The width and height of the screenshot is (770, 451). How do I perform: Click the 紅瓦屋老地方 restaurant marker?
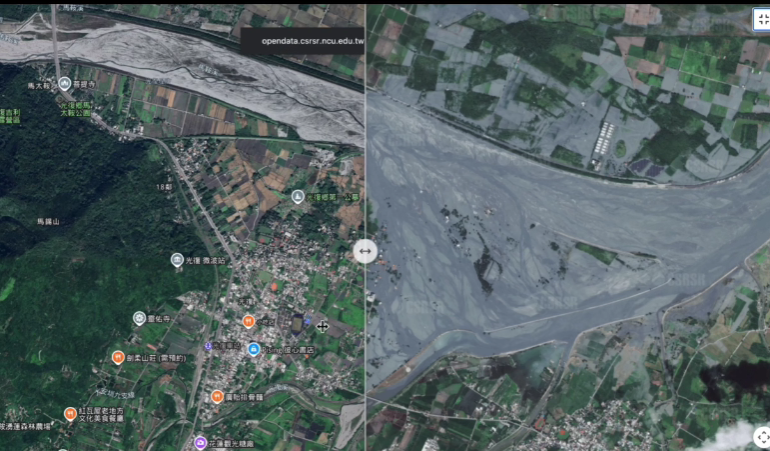70,413
